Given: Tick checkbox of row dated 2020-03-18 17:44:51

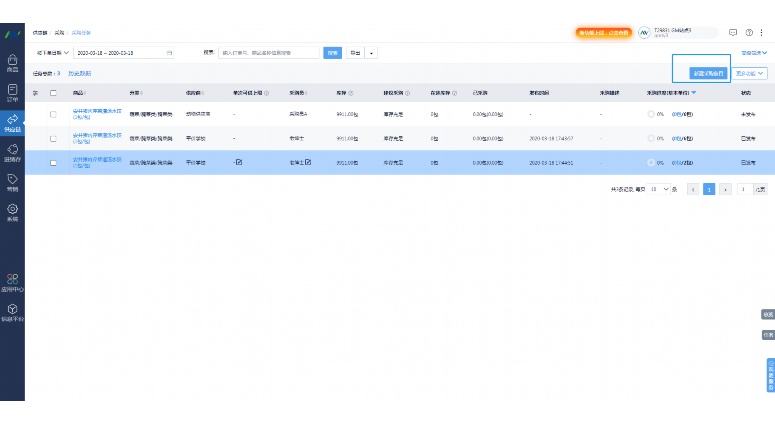Looking at the screenshot, I should coord(53,163).
